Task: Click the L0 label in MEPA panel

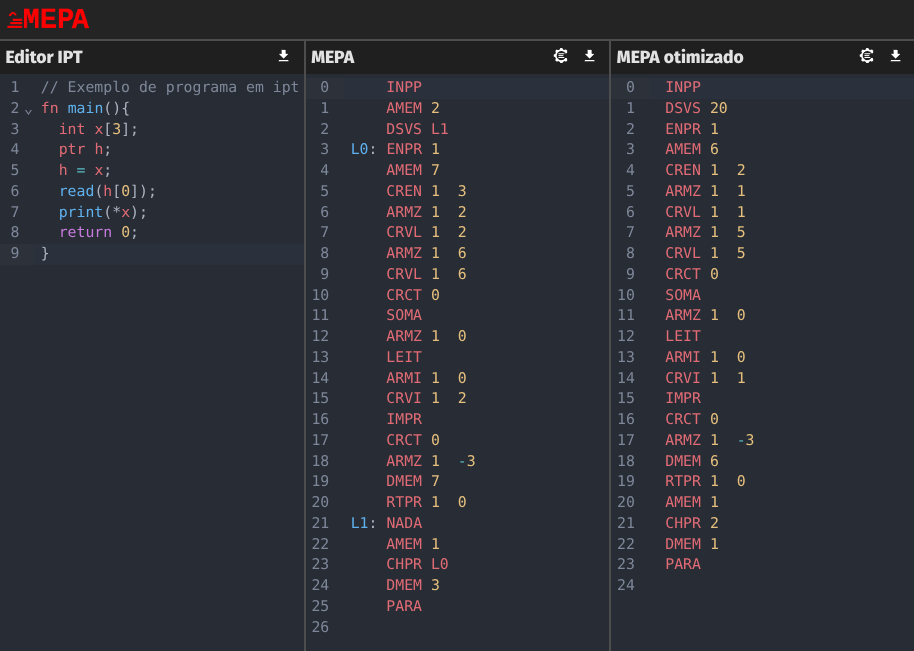Action: (x=361, y=149)
